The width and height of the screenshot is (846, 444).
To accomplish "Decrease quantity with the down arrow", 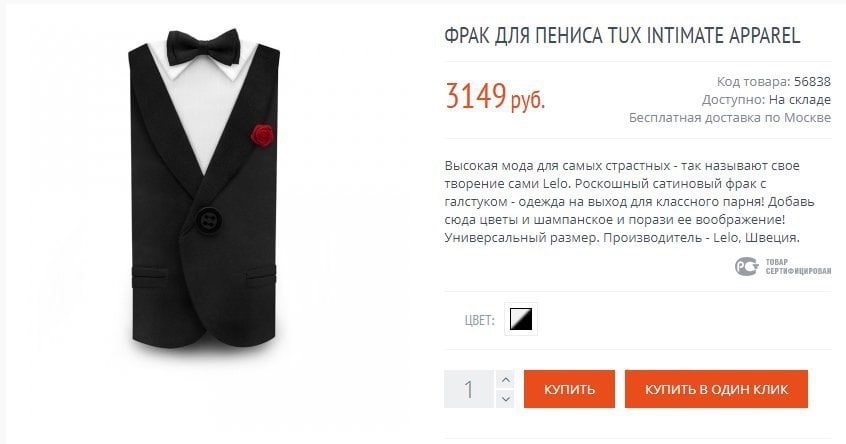I will click(x=506, y=399).
